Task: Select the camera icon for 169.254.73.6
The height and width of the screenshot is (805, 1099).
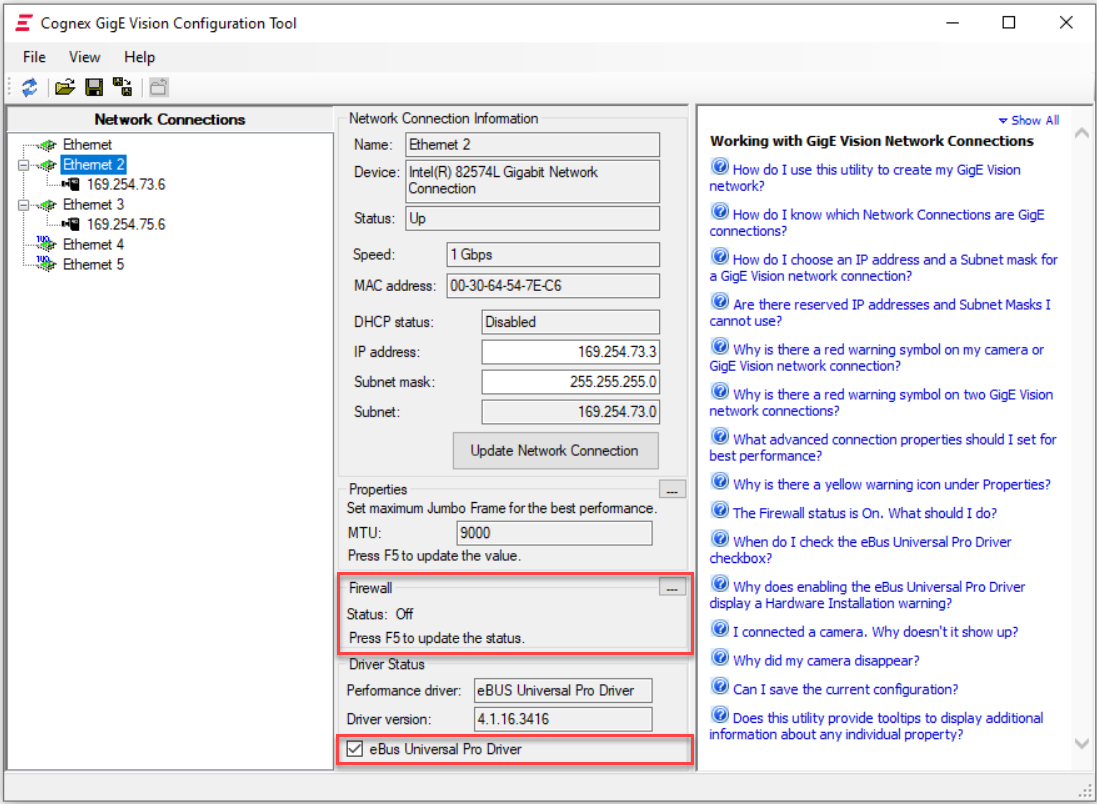Action: [71, 185]
